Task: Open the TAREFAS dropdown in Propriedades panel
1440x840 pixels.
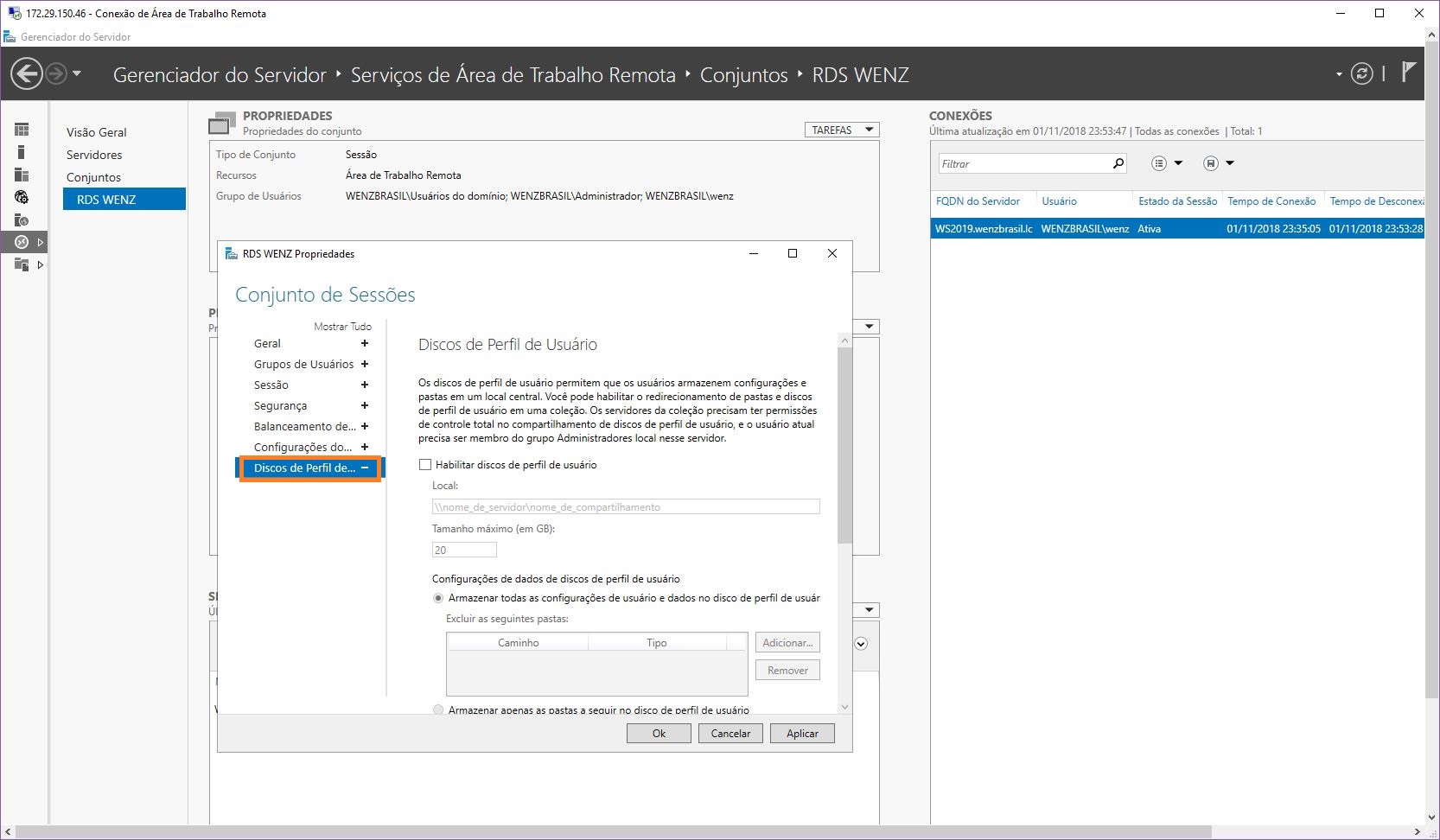Action: tap(842, 130)
